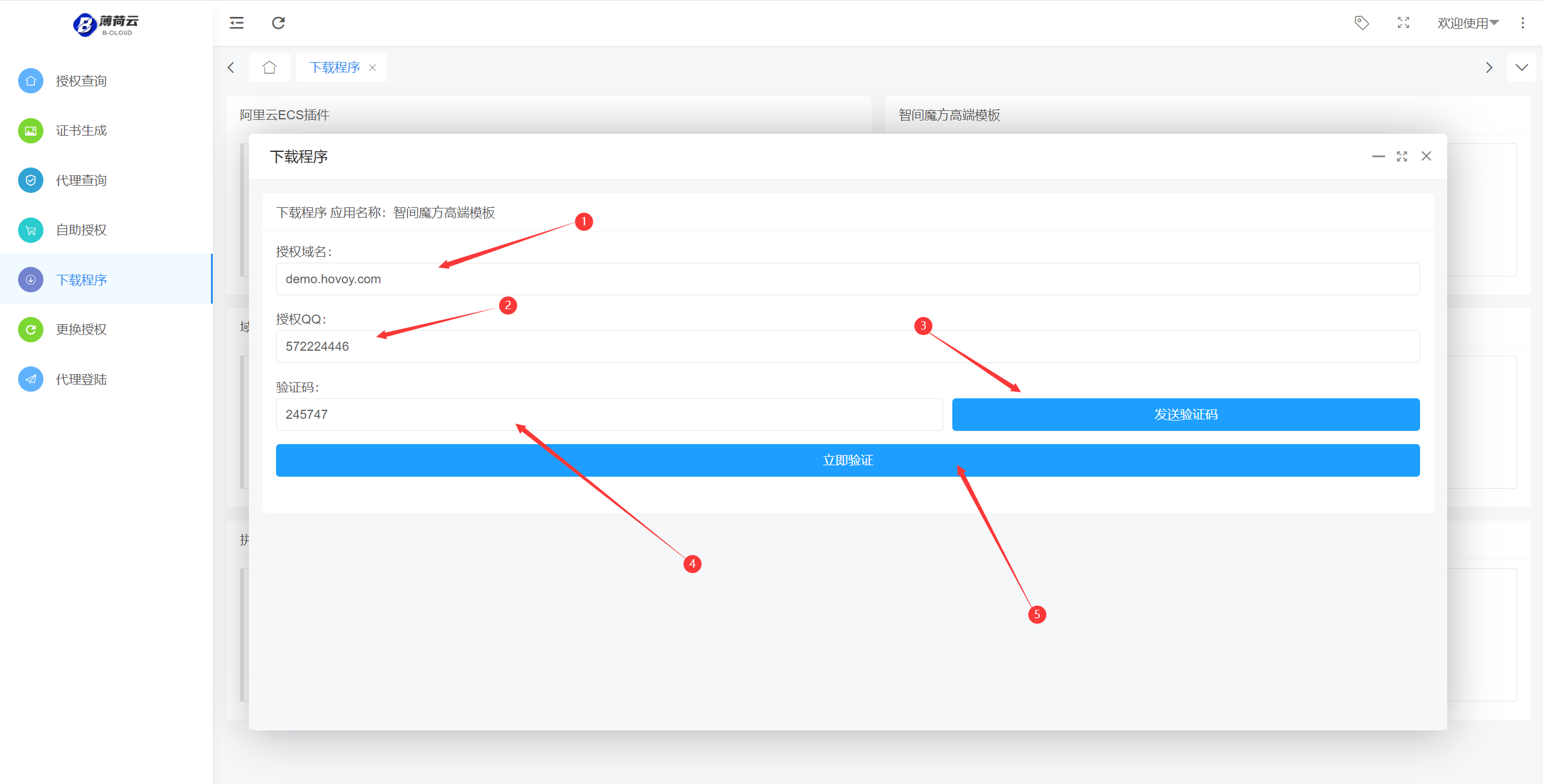Expand the 欢迎使用 user dropdown
The image size is (1543, 784).
coord(1468,23)
